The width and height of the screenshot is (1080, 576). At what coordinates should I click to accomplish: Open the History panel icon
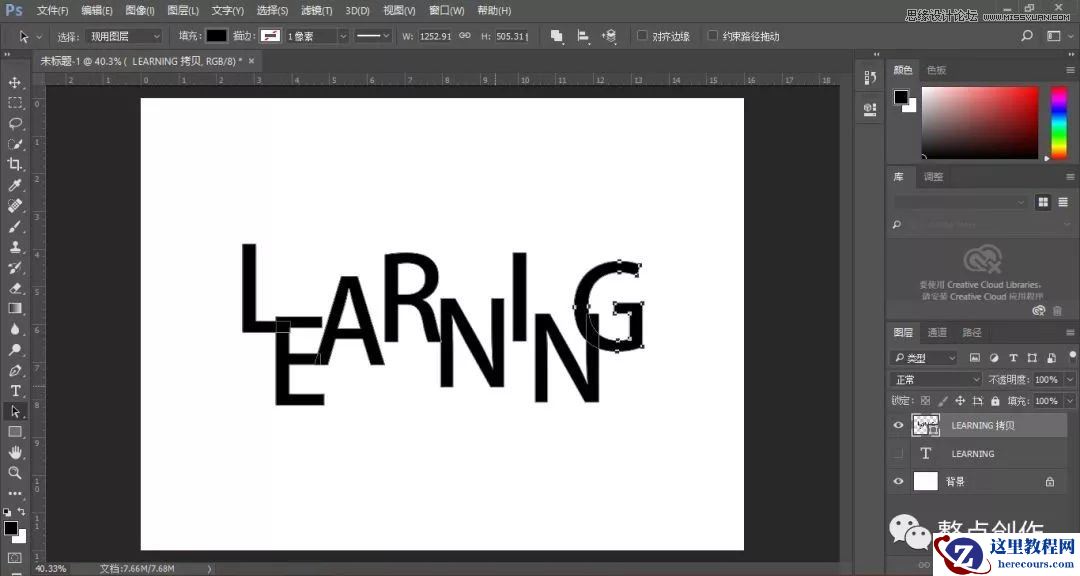click(x=870, y=78)
